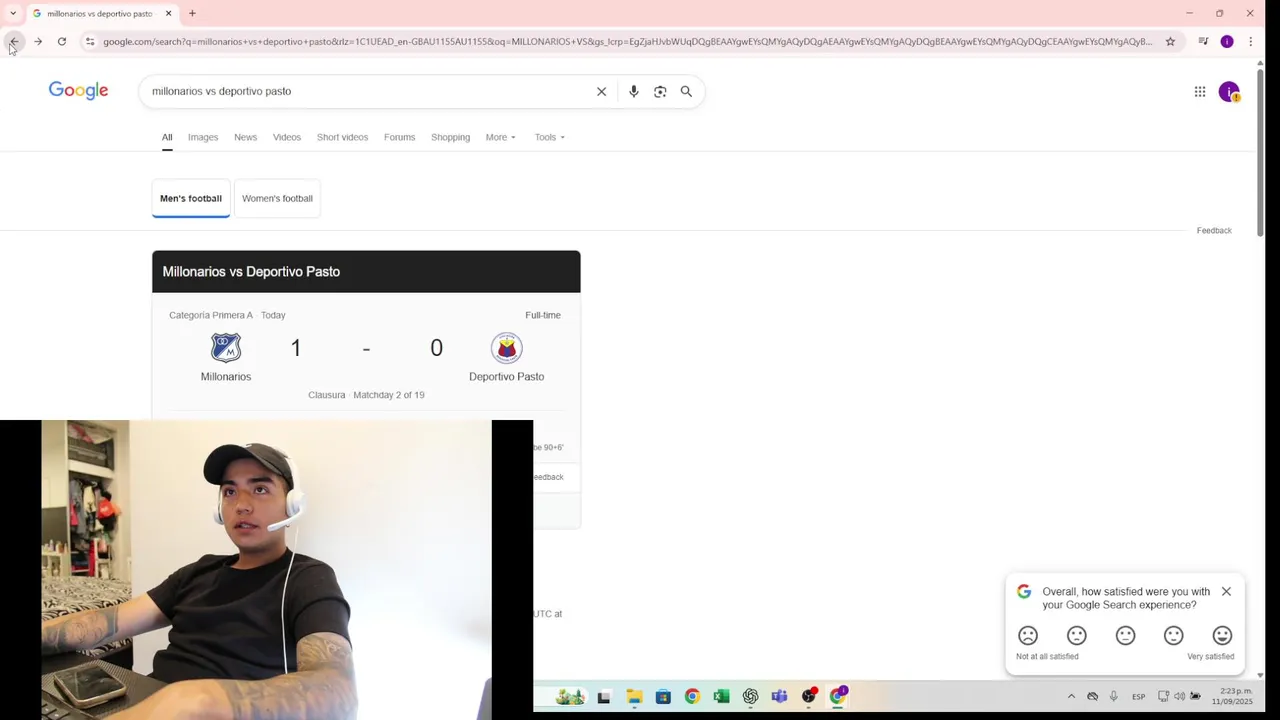1280x720 pixels.
Task: Search by voice microphone icon
Action: (x=634, y=91)
